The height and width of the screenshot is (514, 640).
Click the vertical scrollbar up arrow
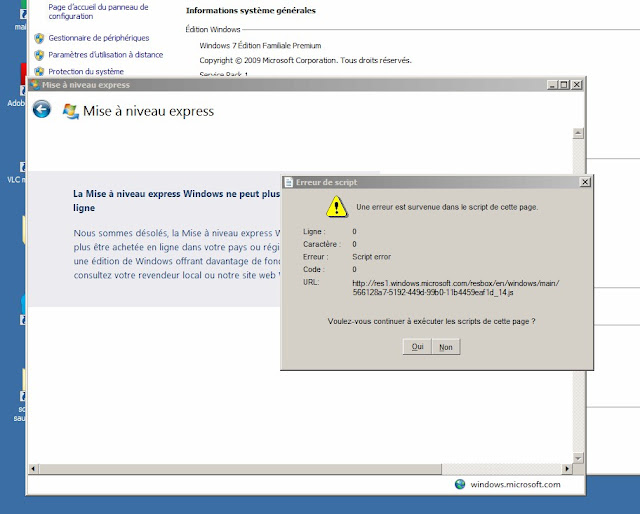click(x=578, y=133)
